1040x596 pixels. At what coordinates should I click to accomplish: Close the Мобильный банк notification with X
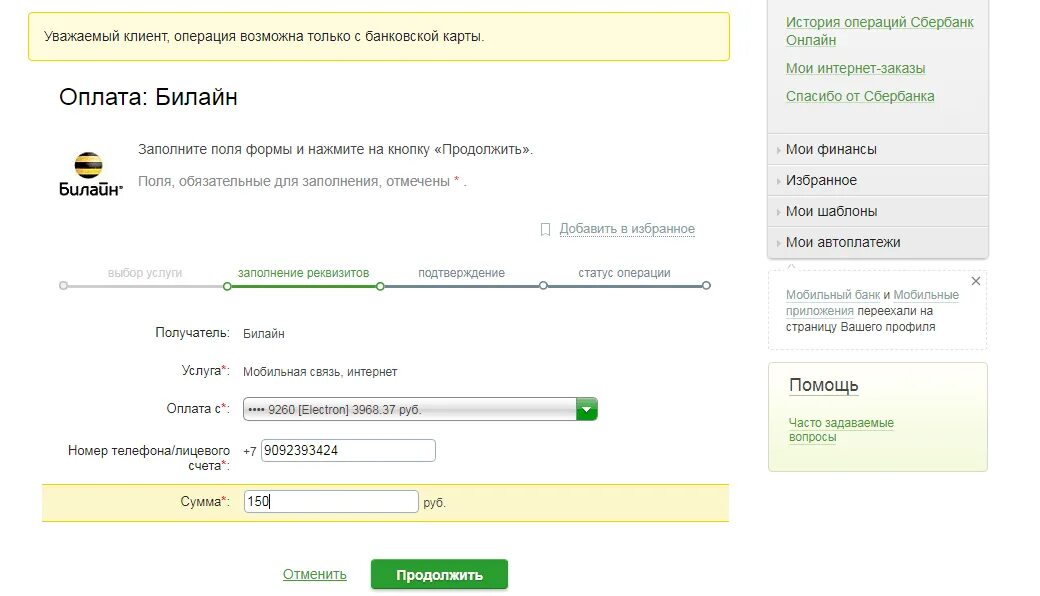coord(976,281)
